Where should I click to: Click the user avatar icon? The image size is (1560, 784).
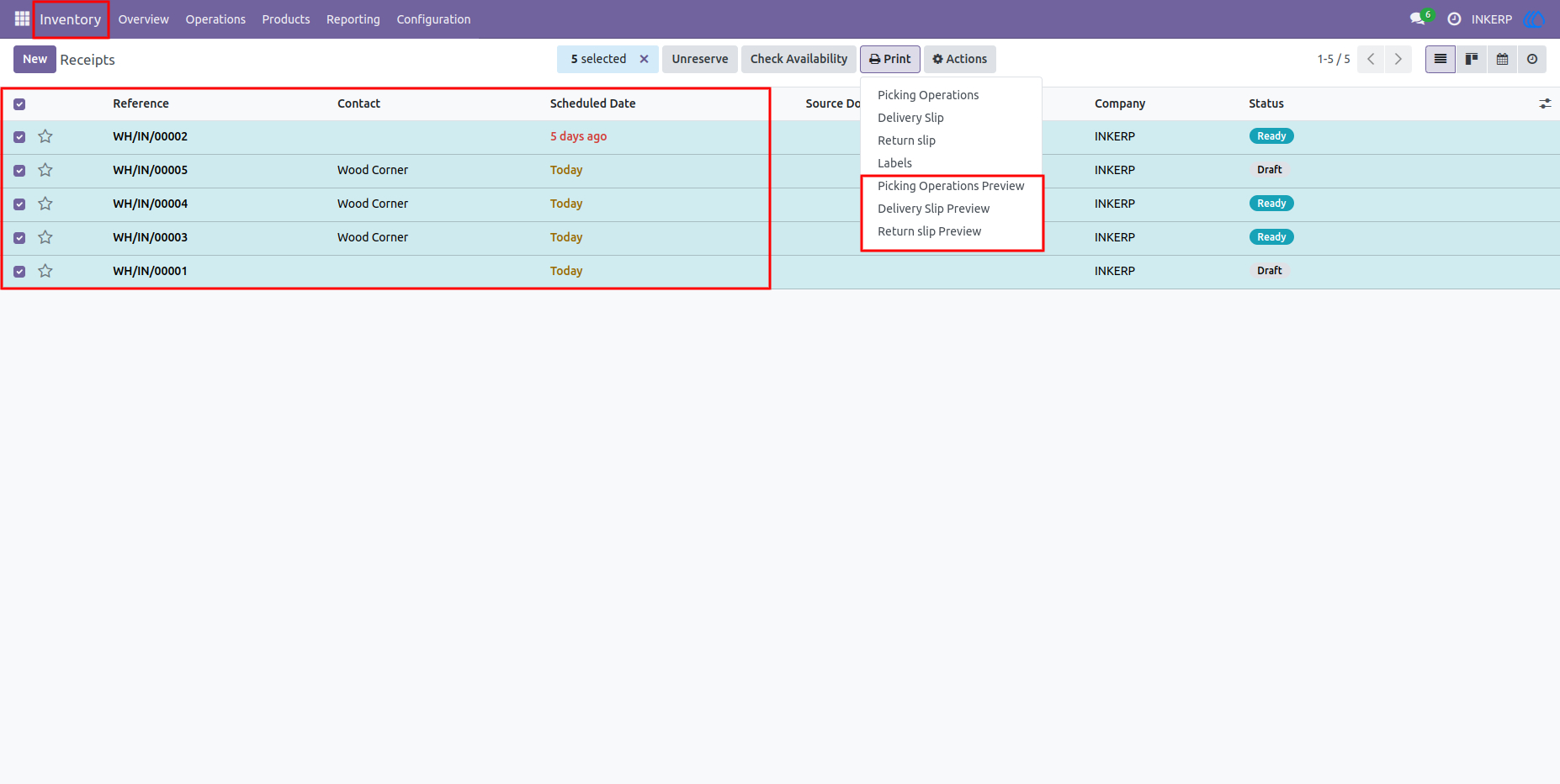pos(1534,19)
